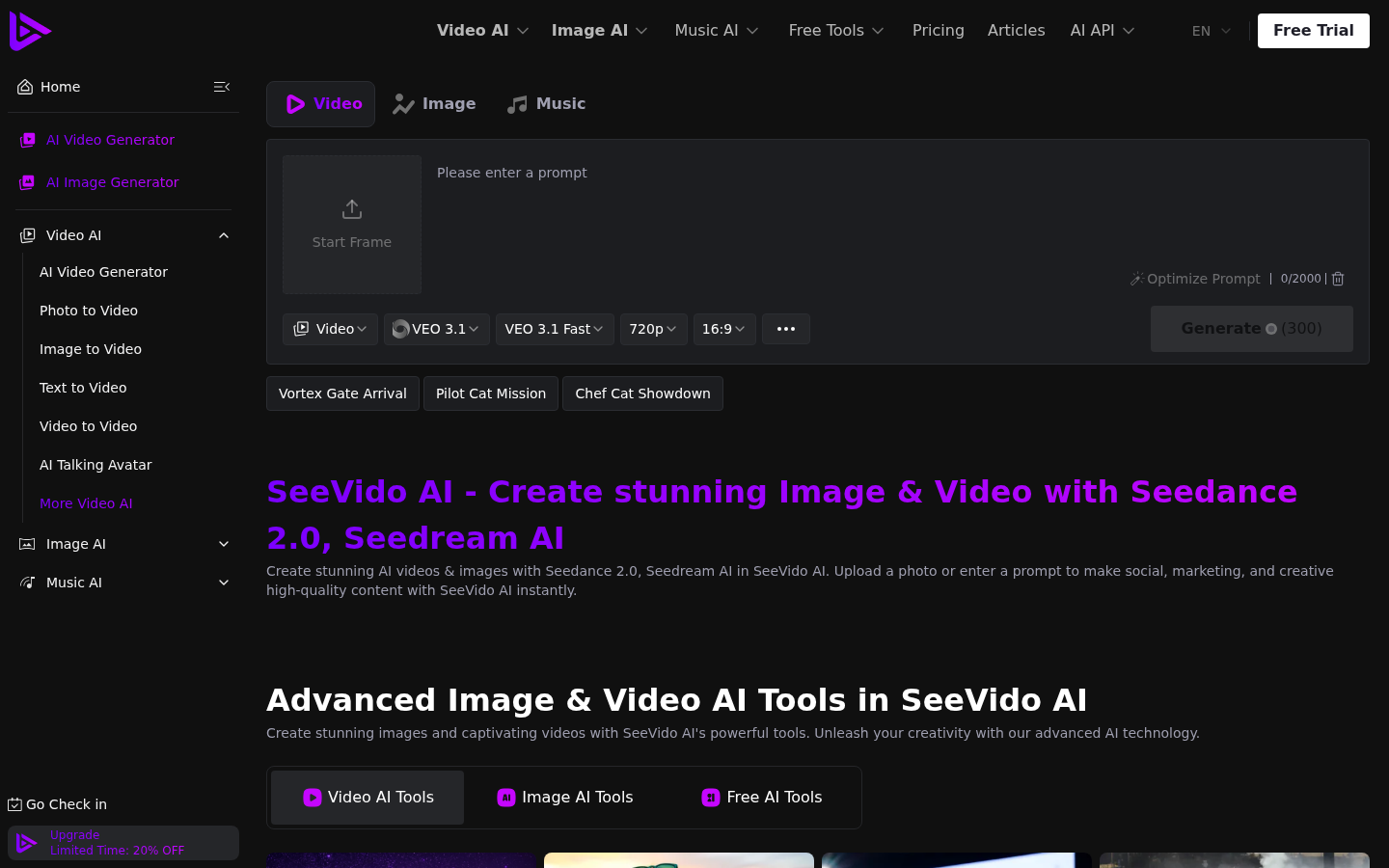
Task: Collapse the Video AI sidebar section
Action: pyautogui.click(x=224, y=235)
